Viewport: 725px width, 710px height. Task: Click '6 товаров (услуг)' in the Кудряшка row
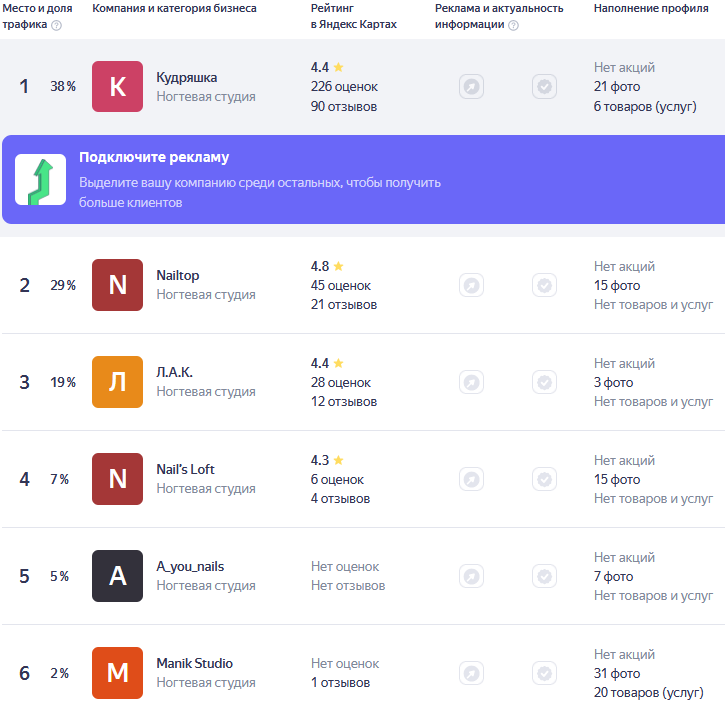[645, 106]
